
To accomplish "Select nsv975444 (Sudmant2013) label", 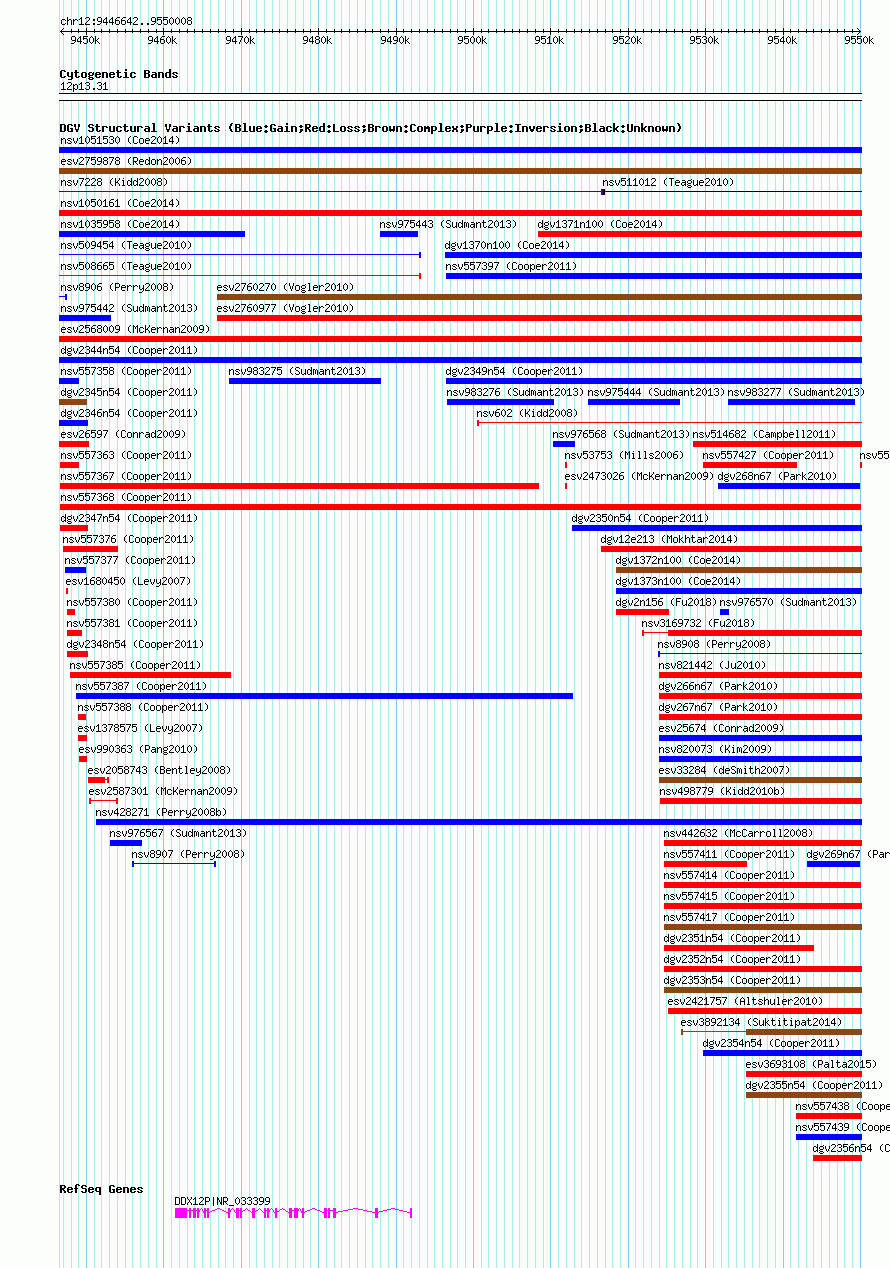I will (x=656, y=392).
